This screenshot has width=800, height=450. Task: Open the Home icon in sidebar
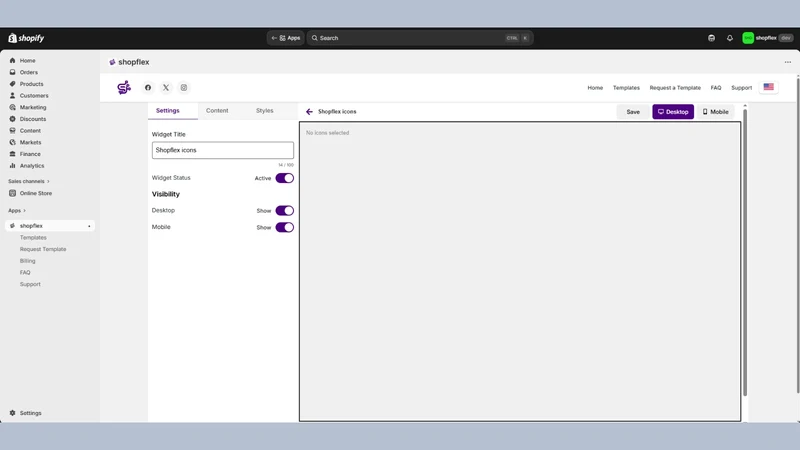click(13, 60)
